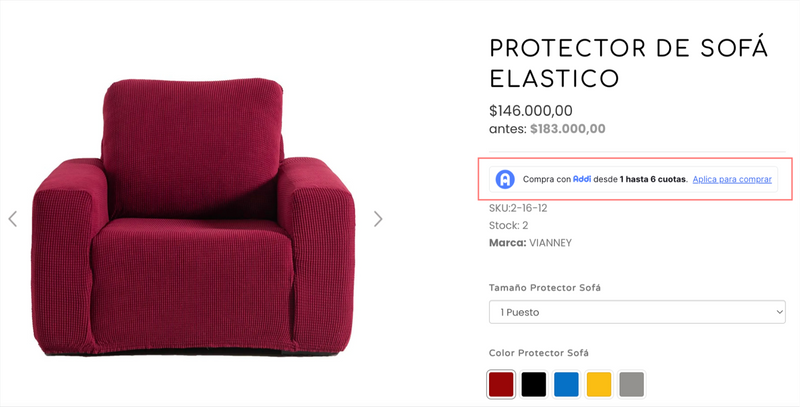800x407 pixels.
Task: Click the blue Addi brand wordmark
Action: (582, 179)
